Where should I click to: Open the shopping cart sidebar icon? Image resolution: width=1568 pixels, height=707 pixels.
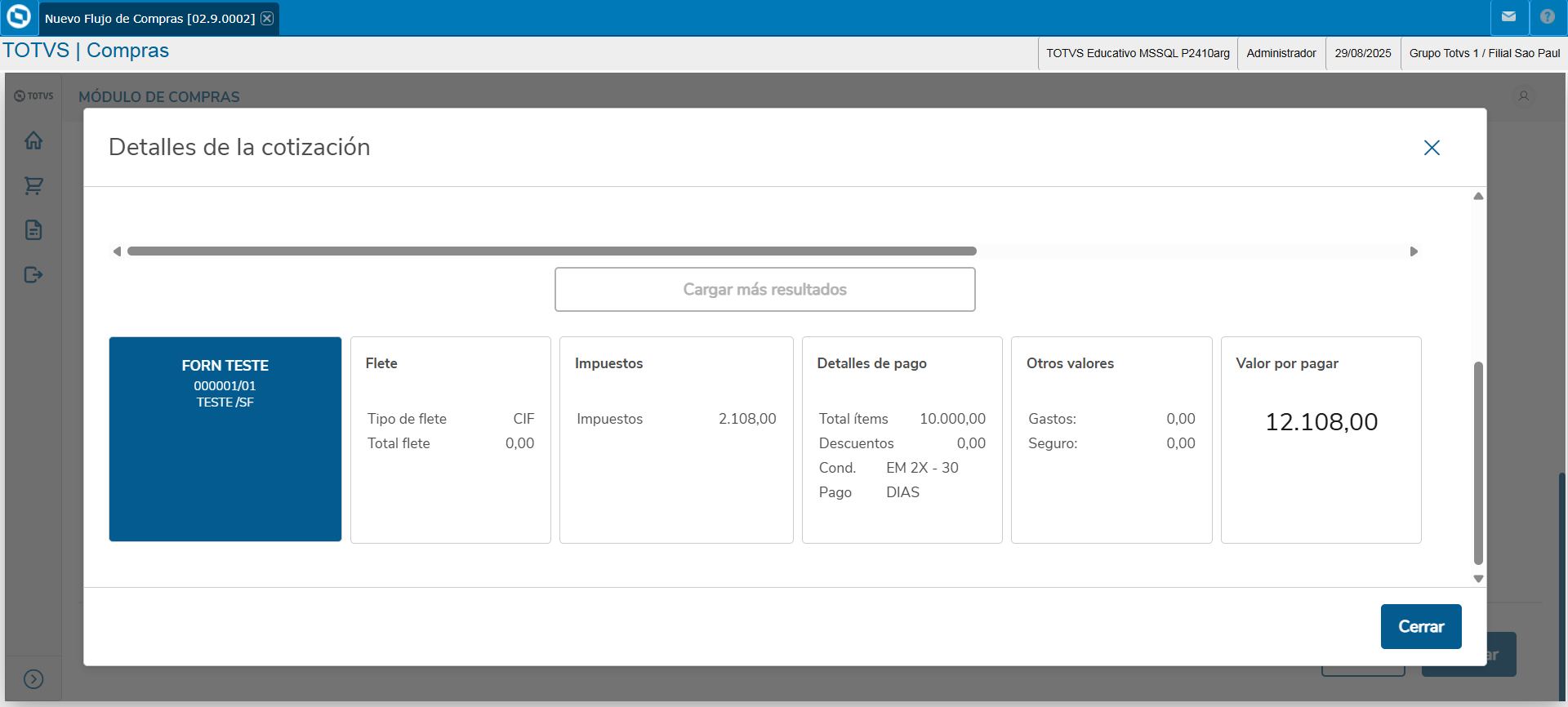pos(33,185)
